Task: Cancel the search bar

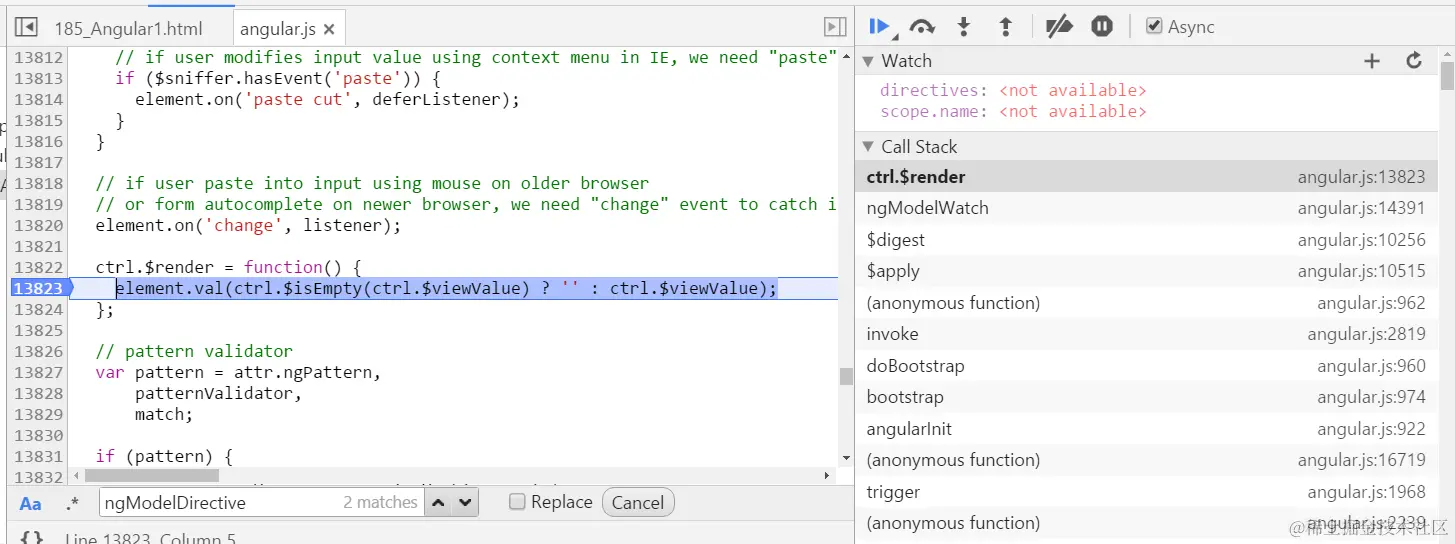Action: pos(638,502)
